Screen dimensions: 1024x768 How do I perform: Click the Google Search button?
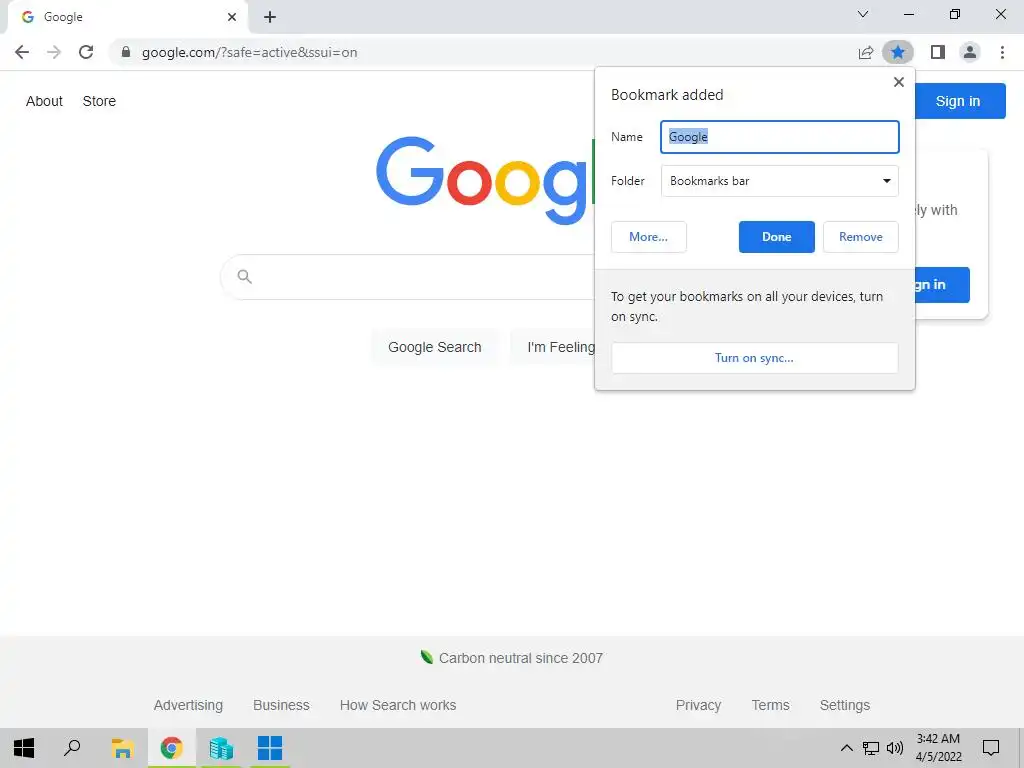click(435, 347)
